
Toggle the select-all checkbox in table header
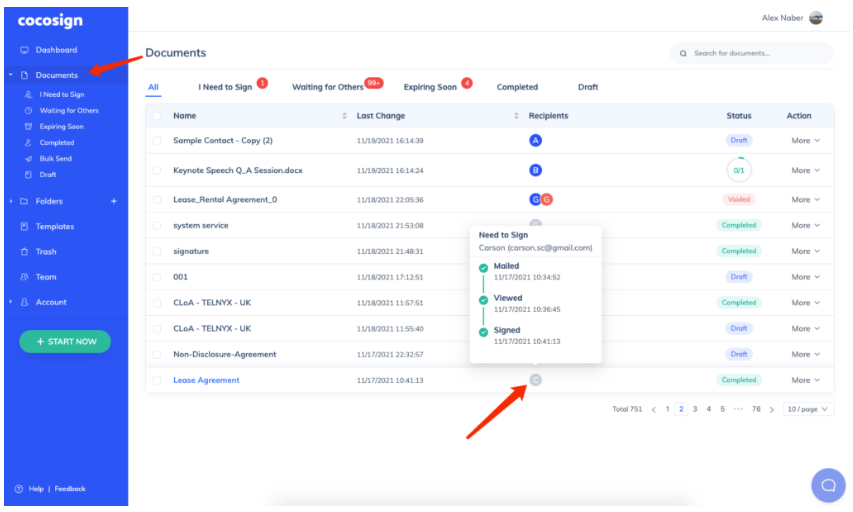point(157,116)
